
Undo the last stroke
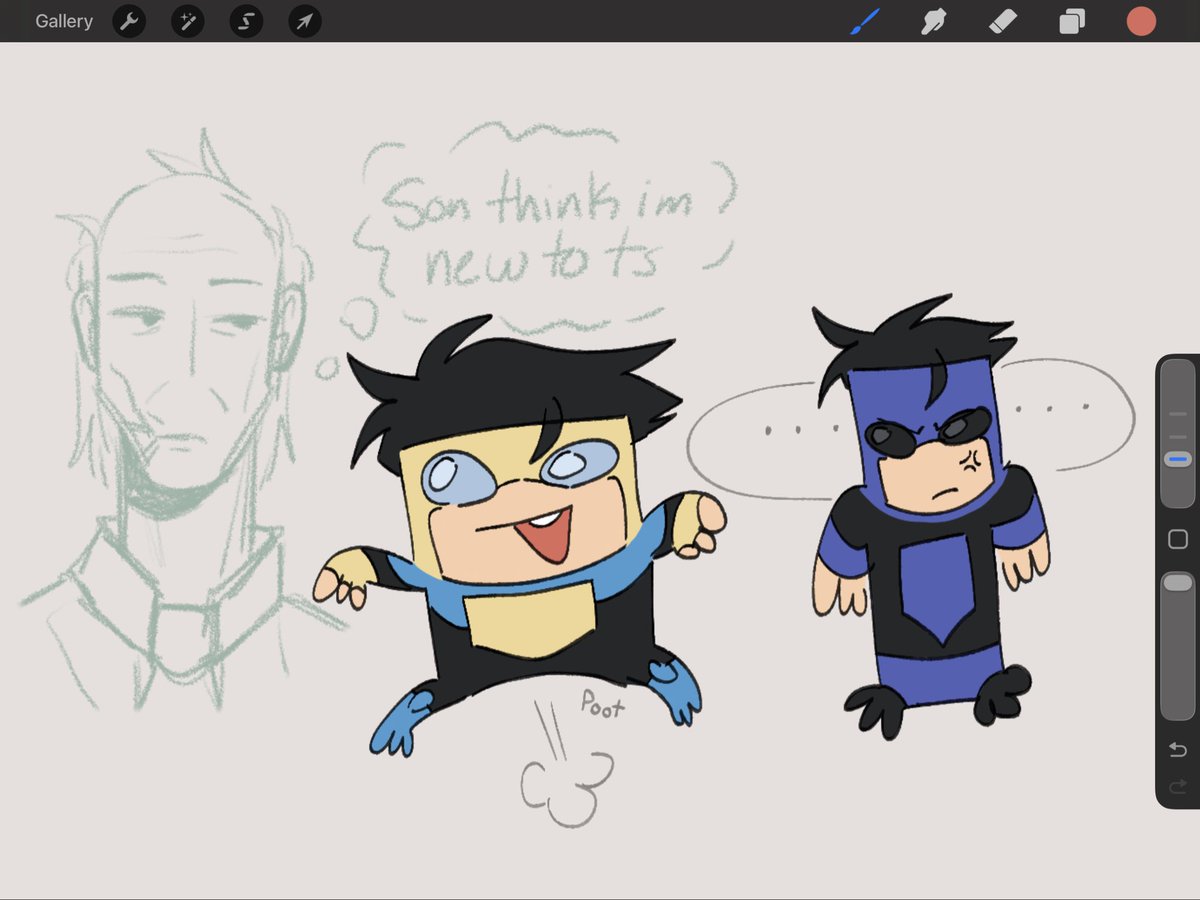point(1178,750)
